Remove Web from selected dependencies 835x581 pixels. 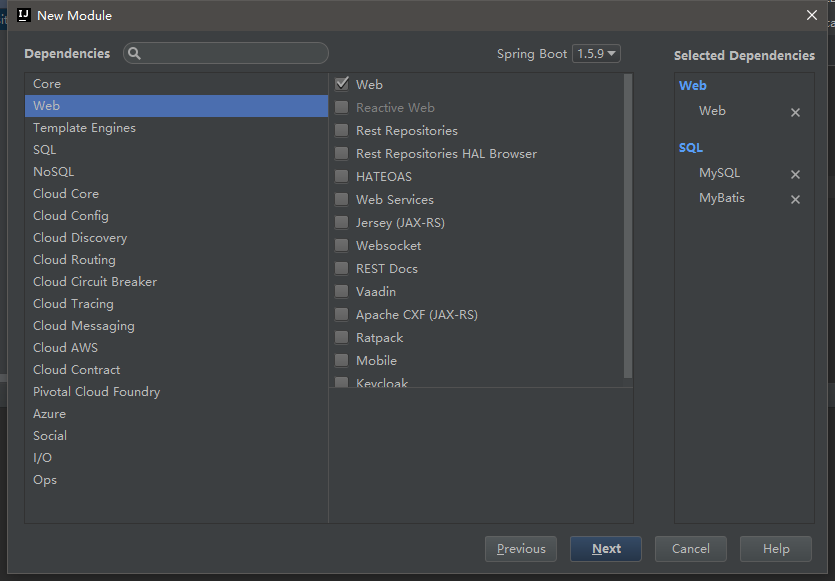click(x=795, y=112)
